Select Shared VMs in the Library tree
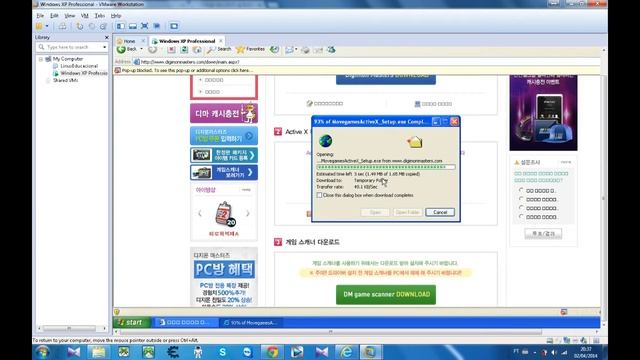This screenshot has height=360, width=640. pyautogui.click(x=65, y=80)
